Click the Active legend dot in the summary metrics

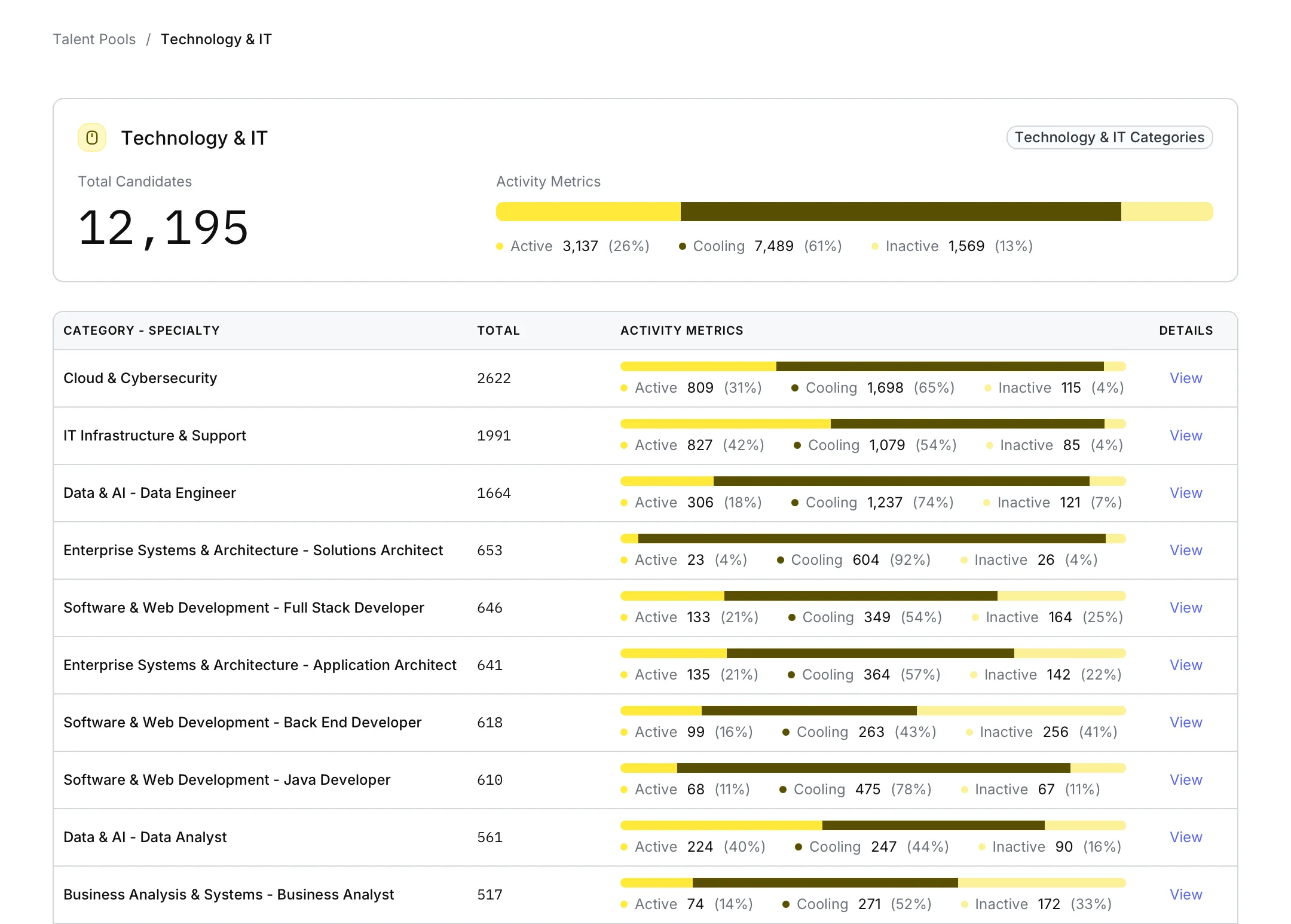click(500, 246)
